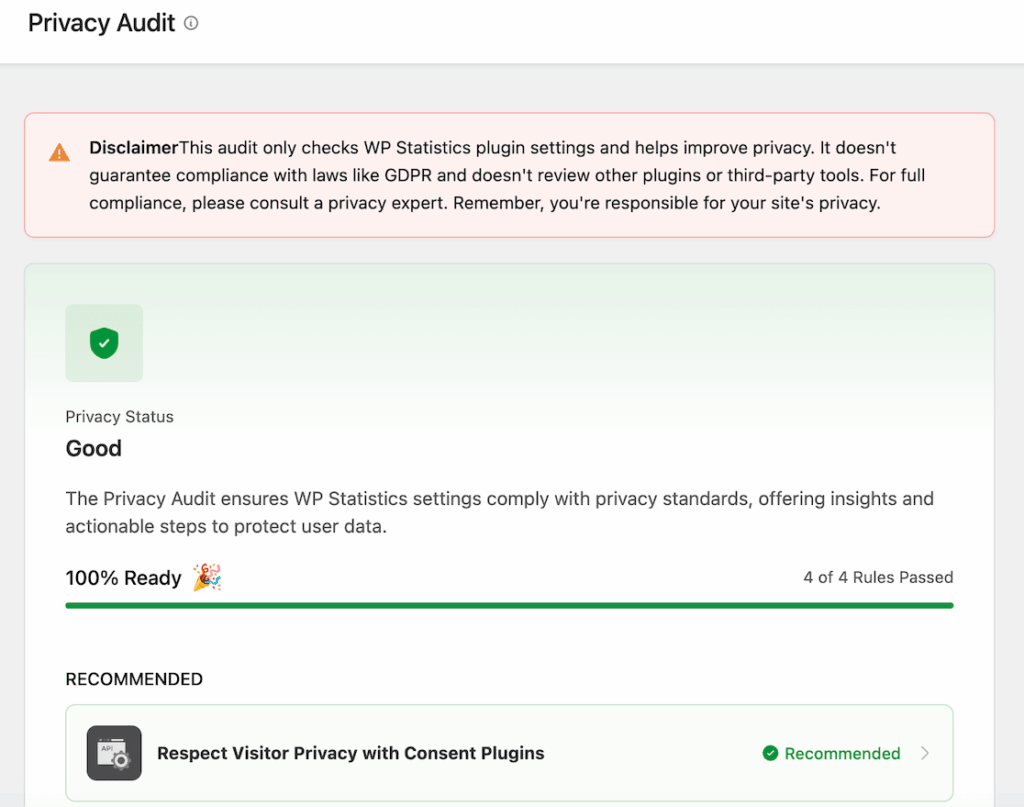Click the green 100% Ready progress bar
Image resolution: width=1024 pixels, height=807 pixels.
(509, 604)
